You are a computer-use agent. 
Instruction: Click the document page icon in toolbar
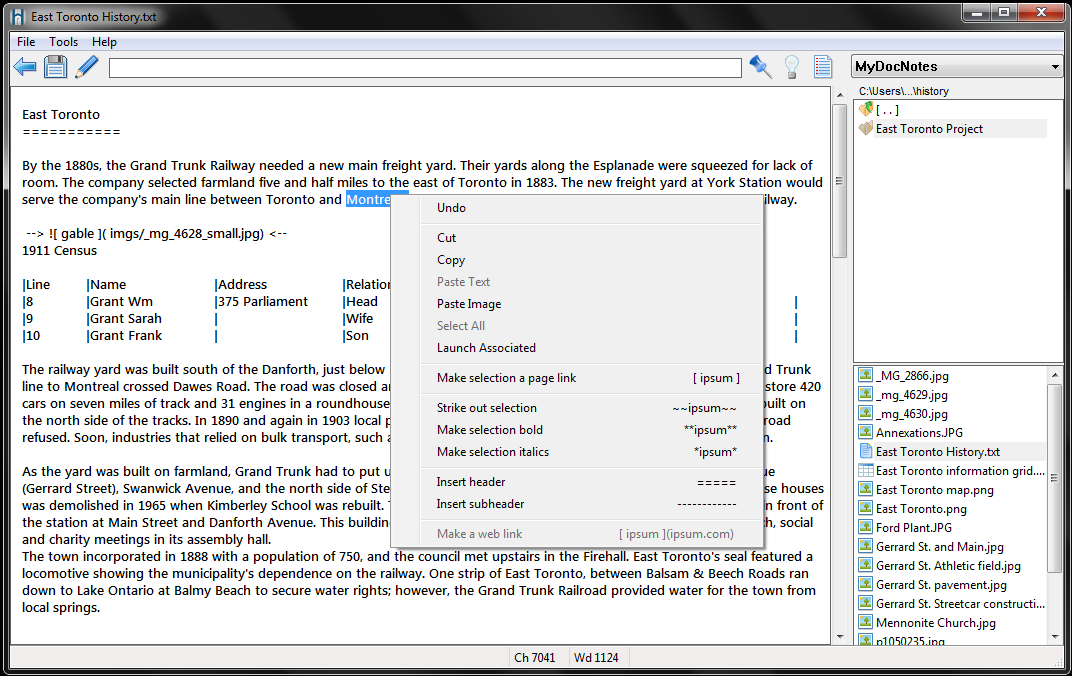pyautogui.click(x=823, y=67)
